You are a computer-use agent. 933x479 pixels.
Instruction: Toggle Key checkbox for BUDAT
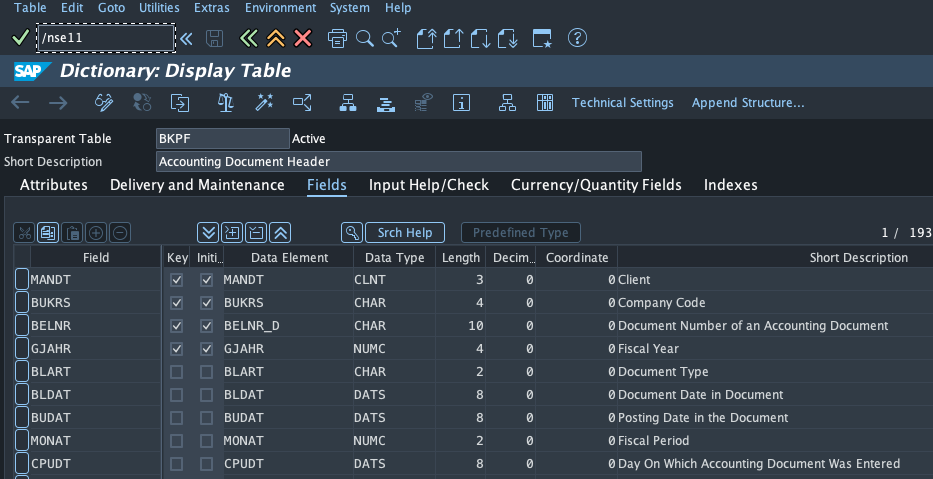point(177,418)
